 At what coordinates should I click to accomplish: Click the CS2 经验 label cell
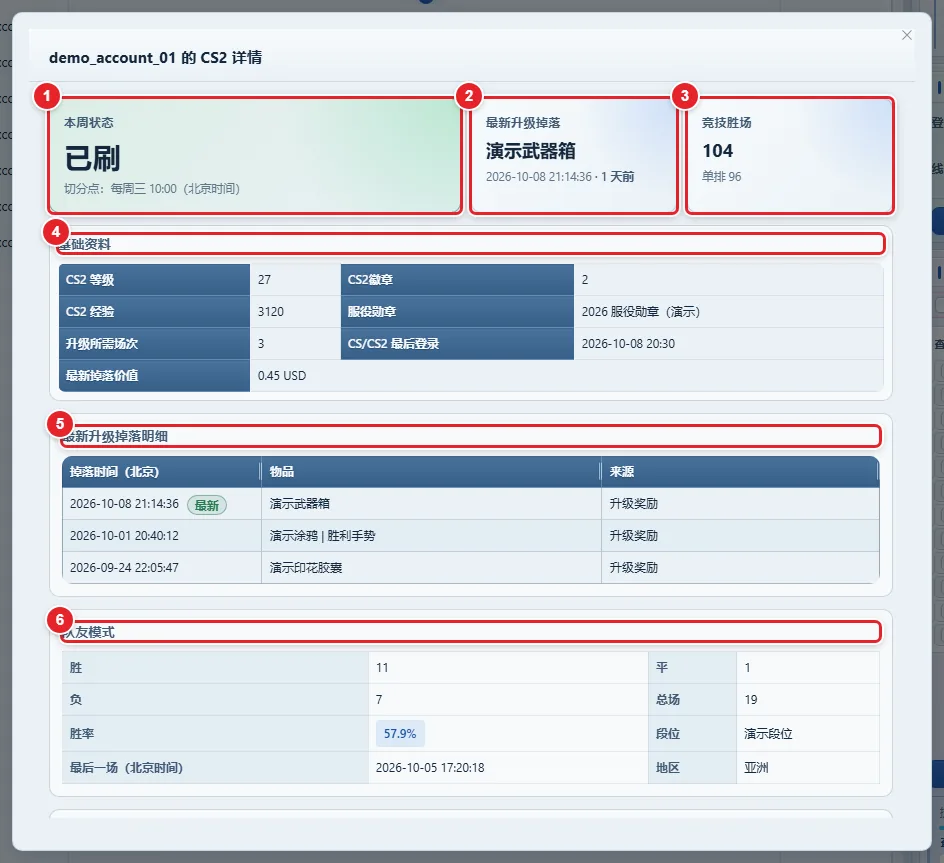pos(154,312)
